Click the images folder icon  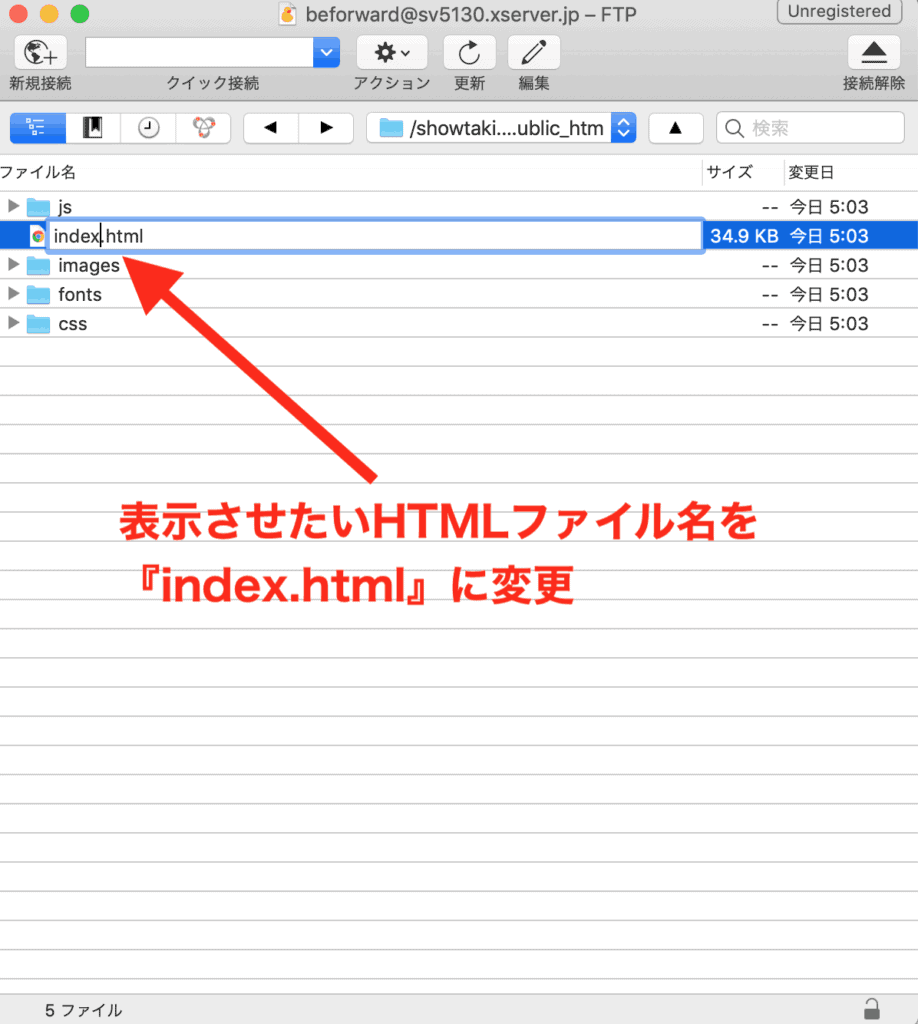38,265
